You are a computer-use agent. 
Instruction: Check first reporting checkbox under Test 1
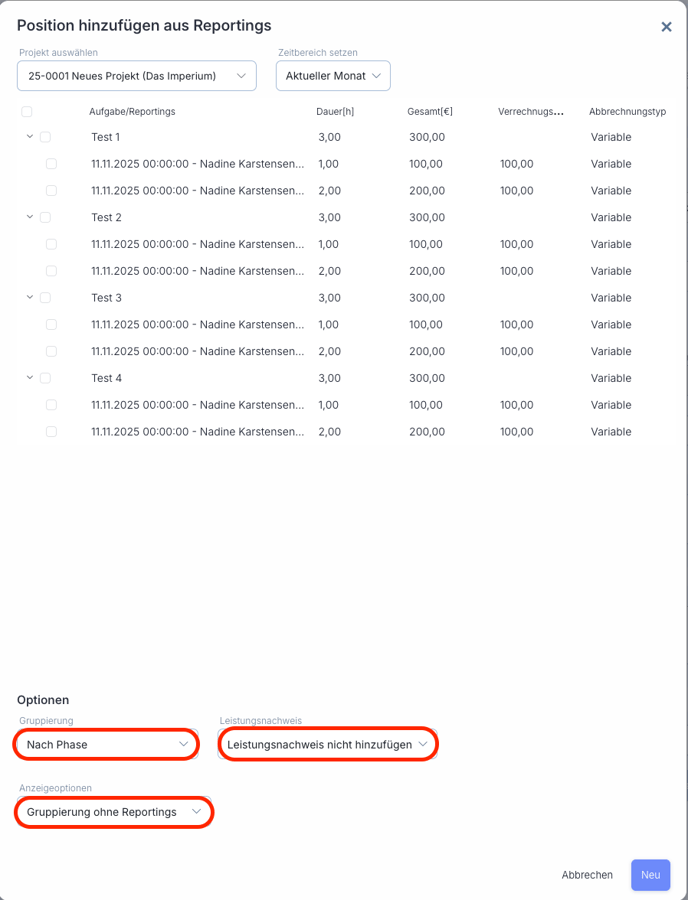click(x=51, y=164)
